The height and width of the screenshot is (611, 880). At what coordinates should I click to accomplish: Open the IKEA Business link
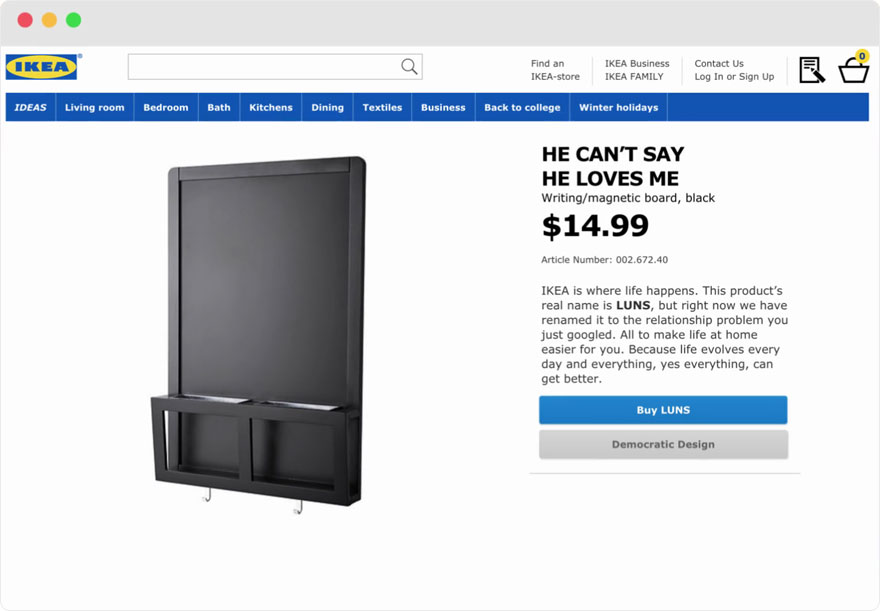pyautogui.click(x=637, y=64)
